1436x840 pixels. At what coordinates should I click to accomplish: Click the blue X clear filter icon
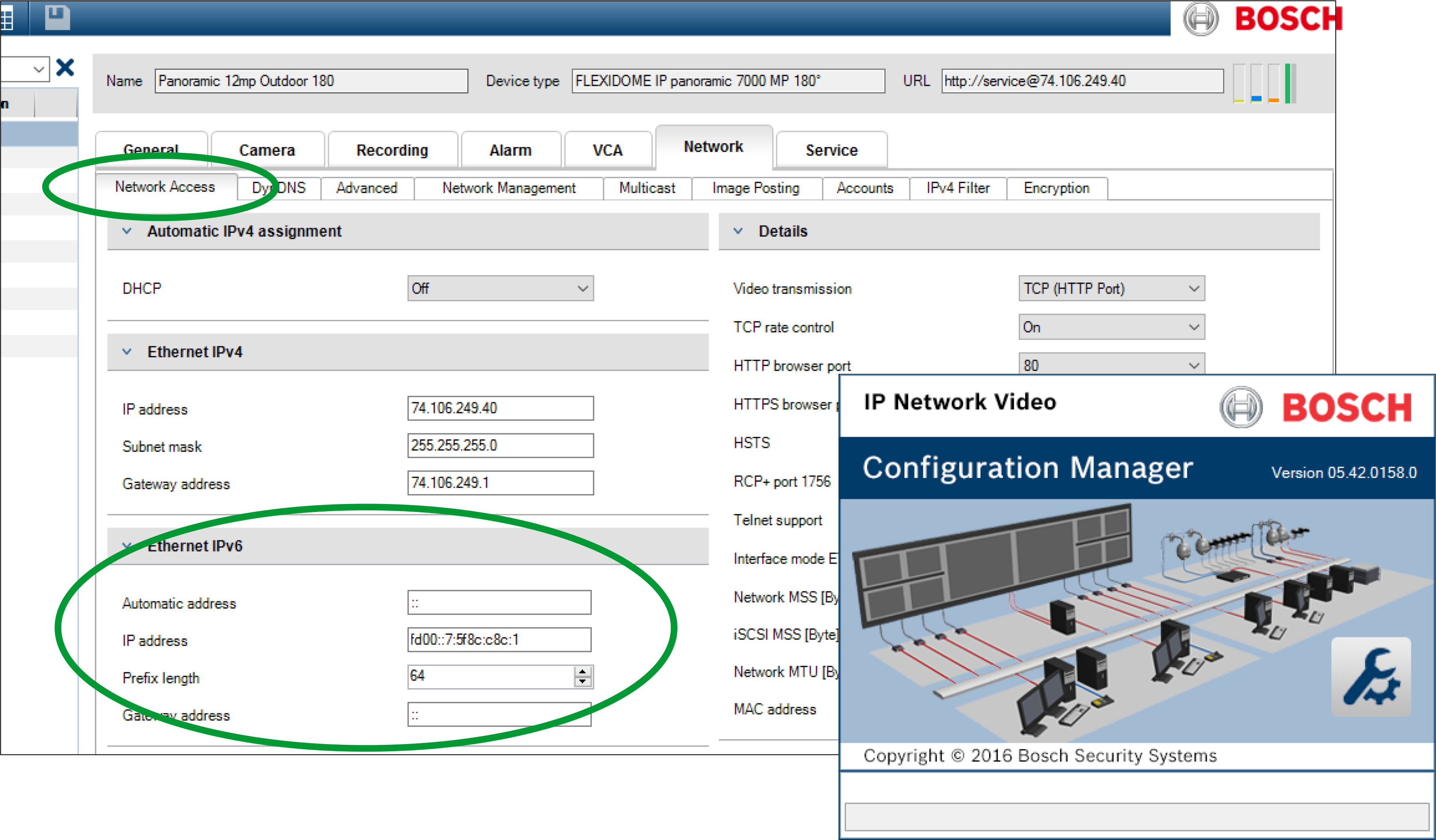tap(65, 68)
